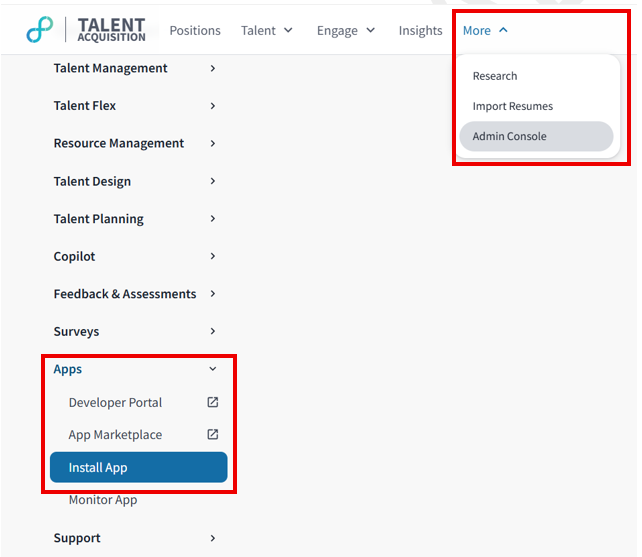Select Admin Console from More menu
642x557 pixels.
point(510,136)
